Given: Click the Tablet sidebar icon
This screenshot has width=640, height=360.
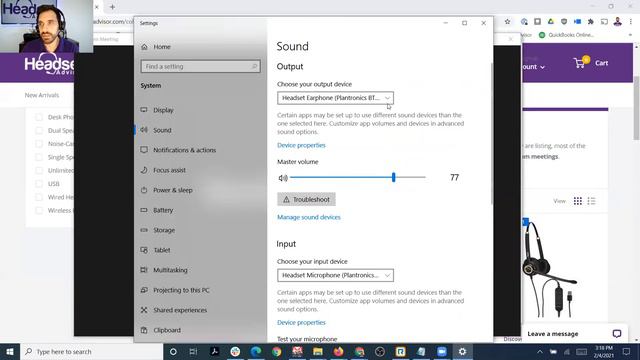Looking at the screenshot, I should click(144, 250).
